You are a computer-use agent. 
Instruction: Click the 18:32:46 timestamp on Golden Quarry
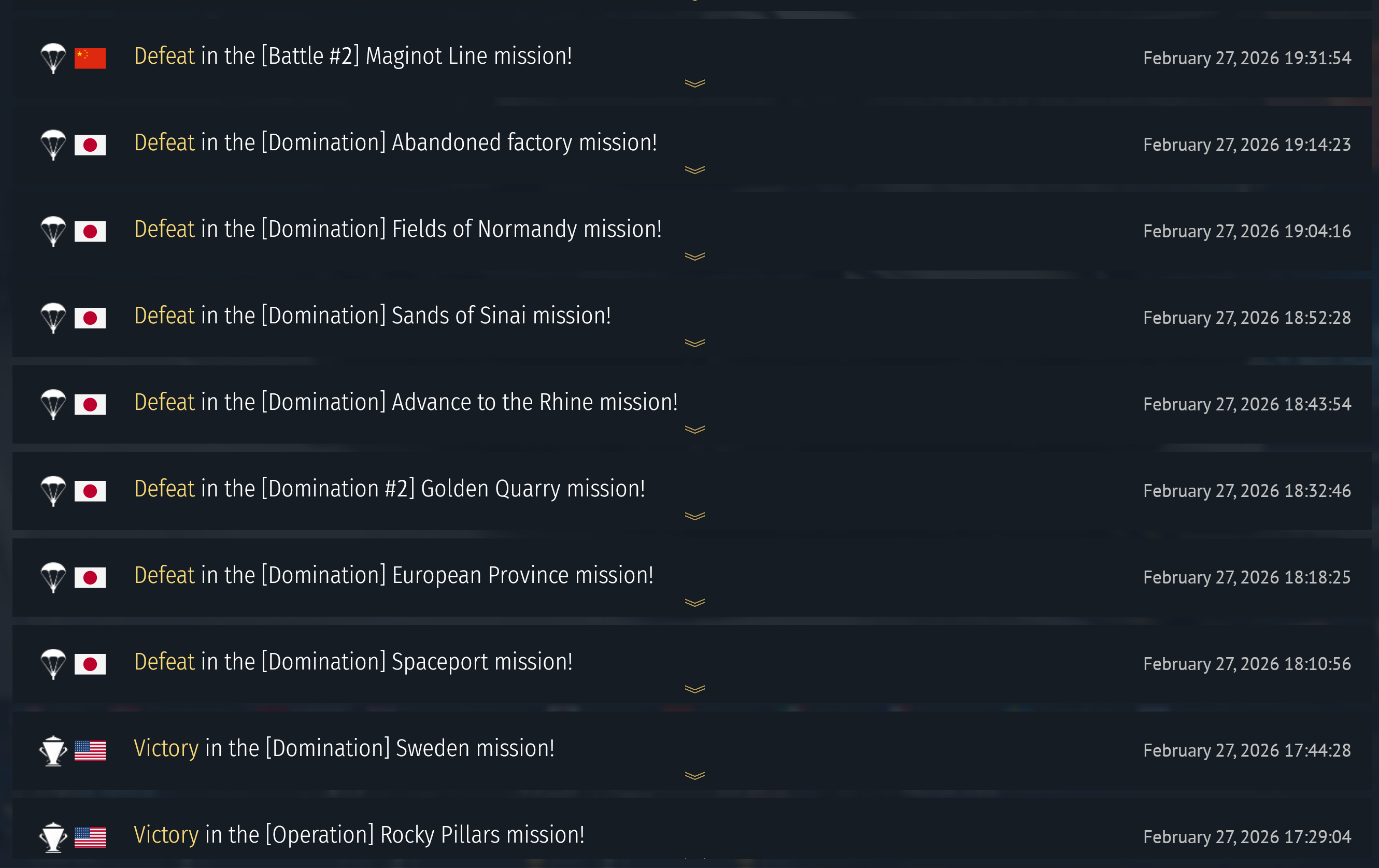pyautogui.click(x=1247, y=491)
